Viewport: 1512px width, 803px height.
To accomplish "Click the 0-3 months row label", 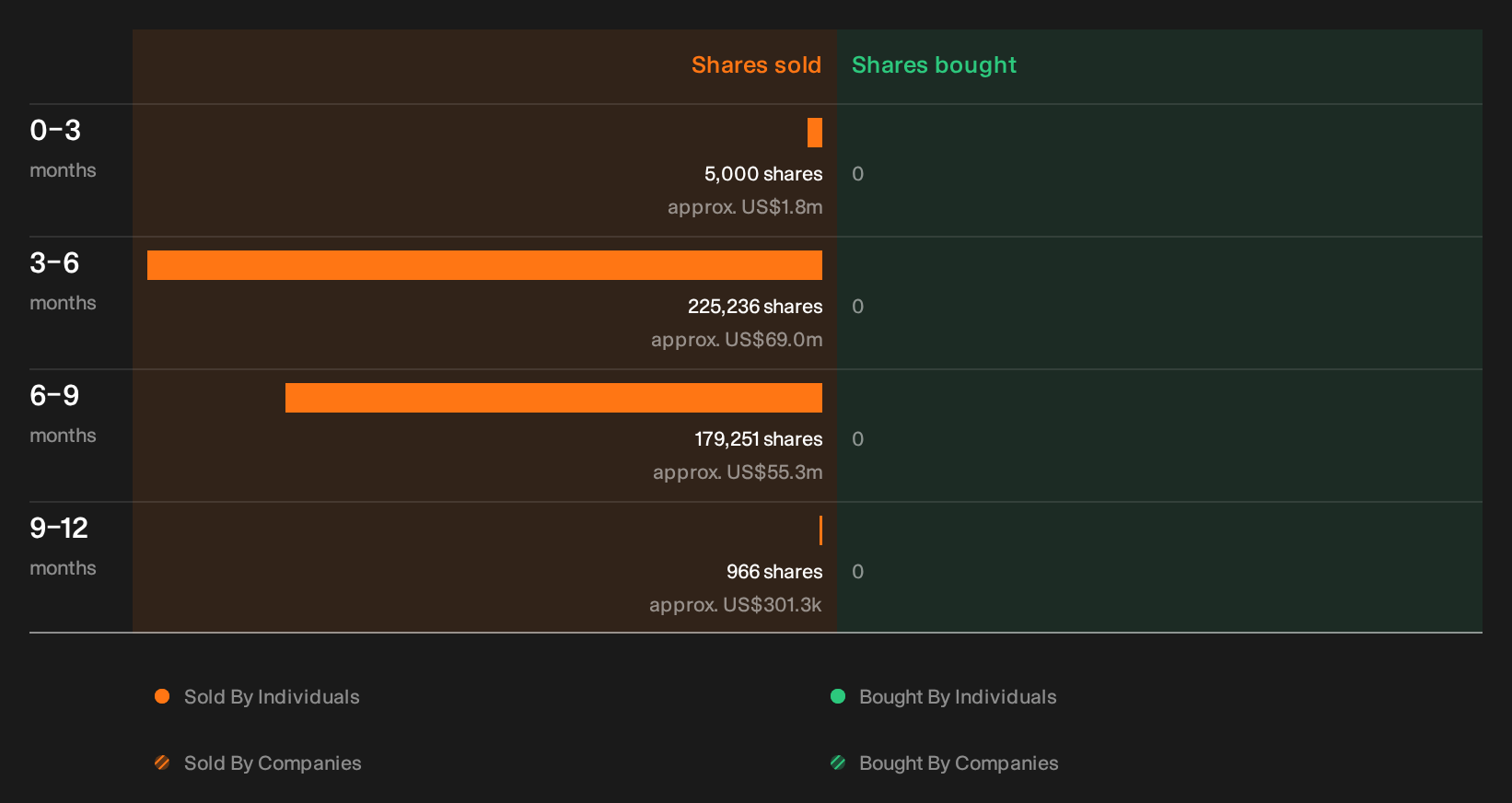I will [63, 148].
